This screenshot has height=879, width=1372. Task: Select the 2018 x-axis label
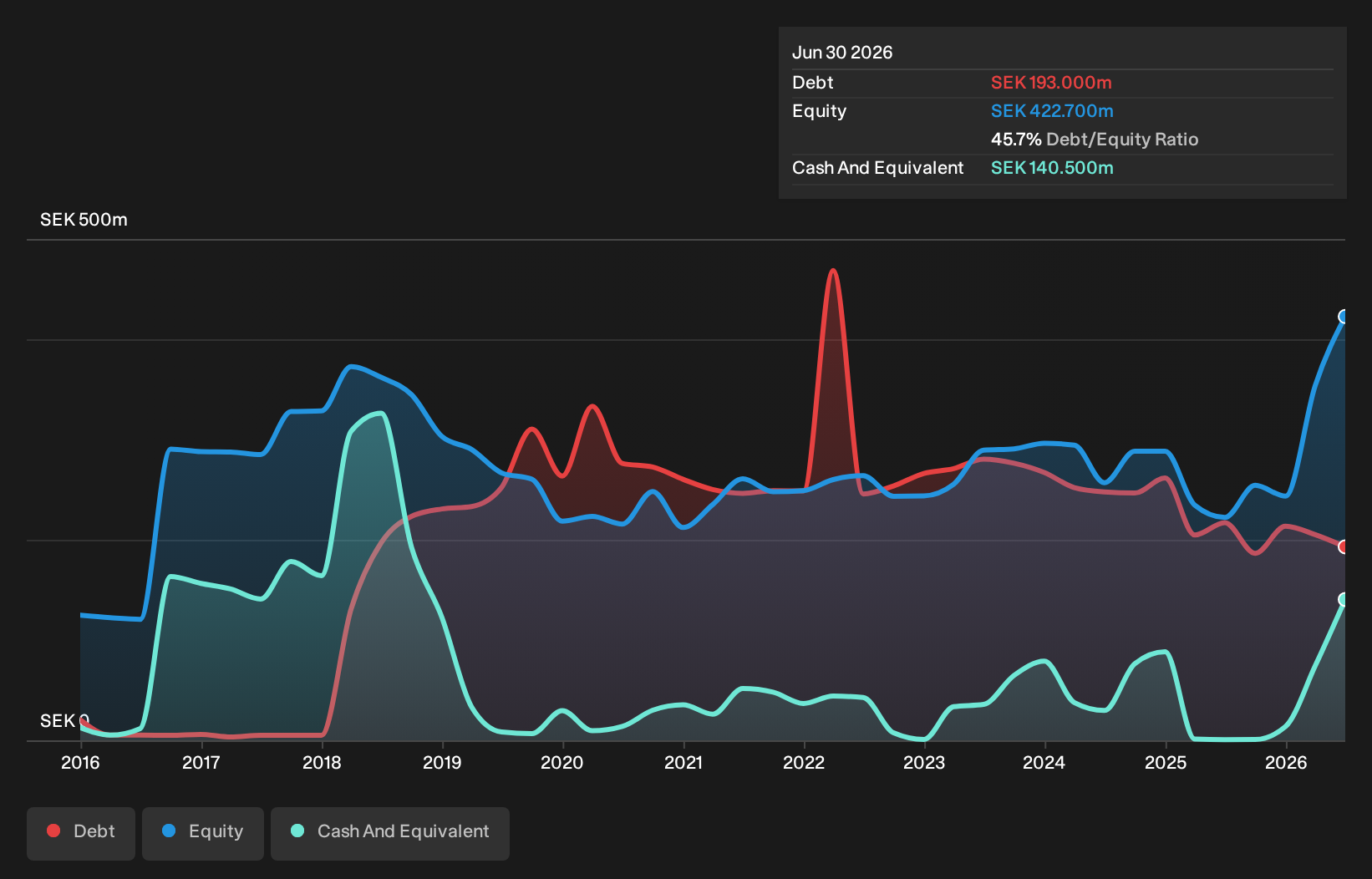tap(322, 762)
